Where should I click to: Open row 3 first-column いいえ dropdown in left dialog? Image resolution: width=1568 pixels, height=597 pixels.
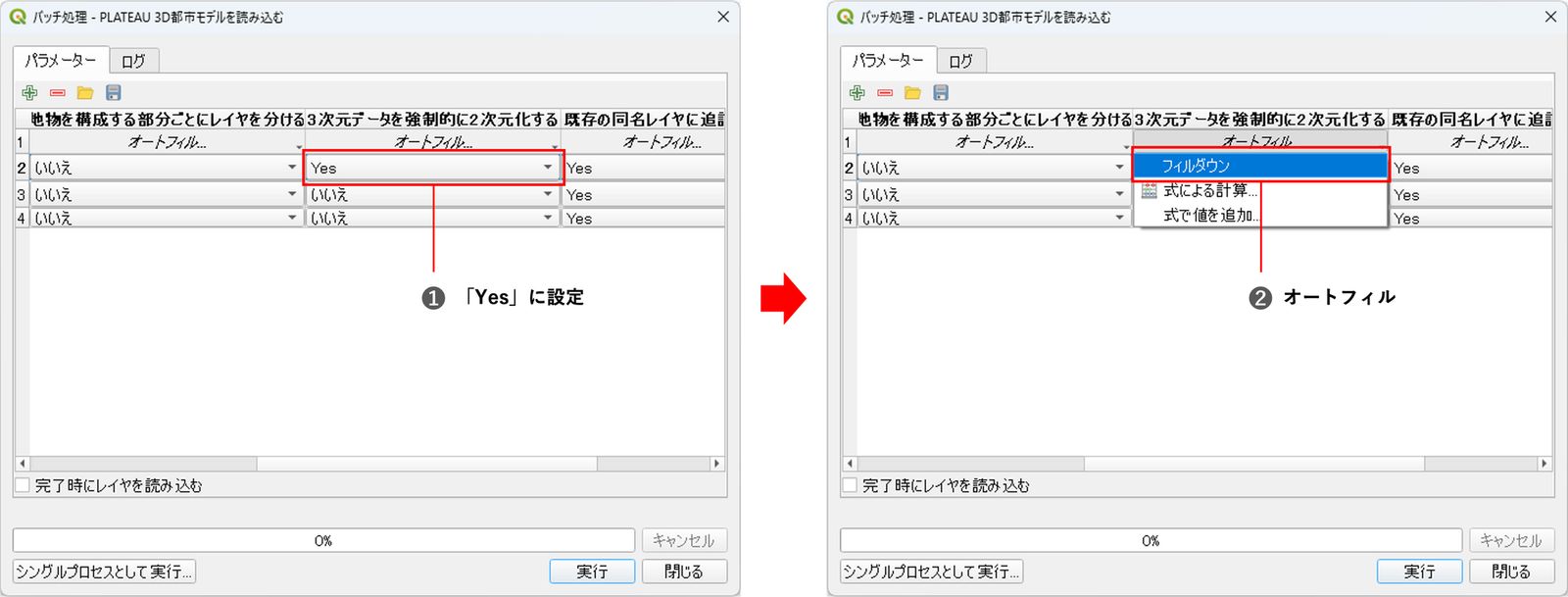[167, 194]
